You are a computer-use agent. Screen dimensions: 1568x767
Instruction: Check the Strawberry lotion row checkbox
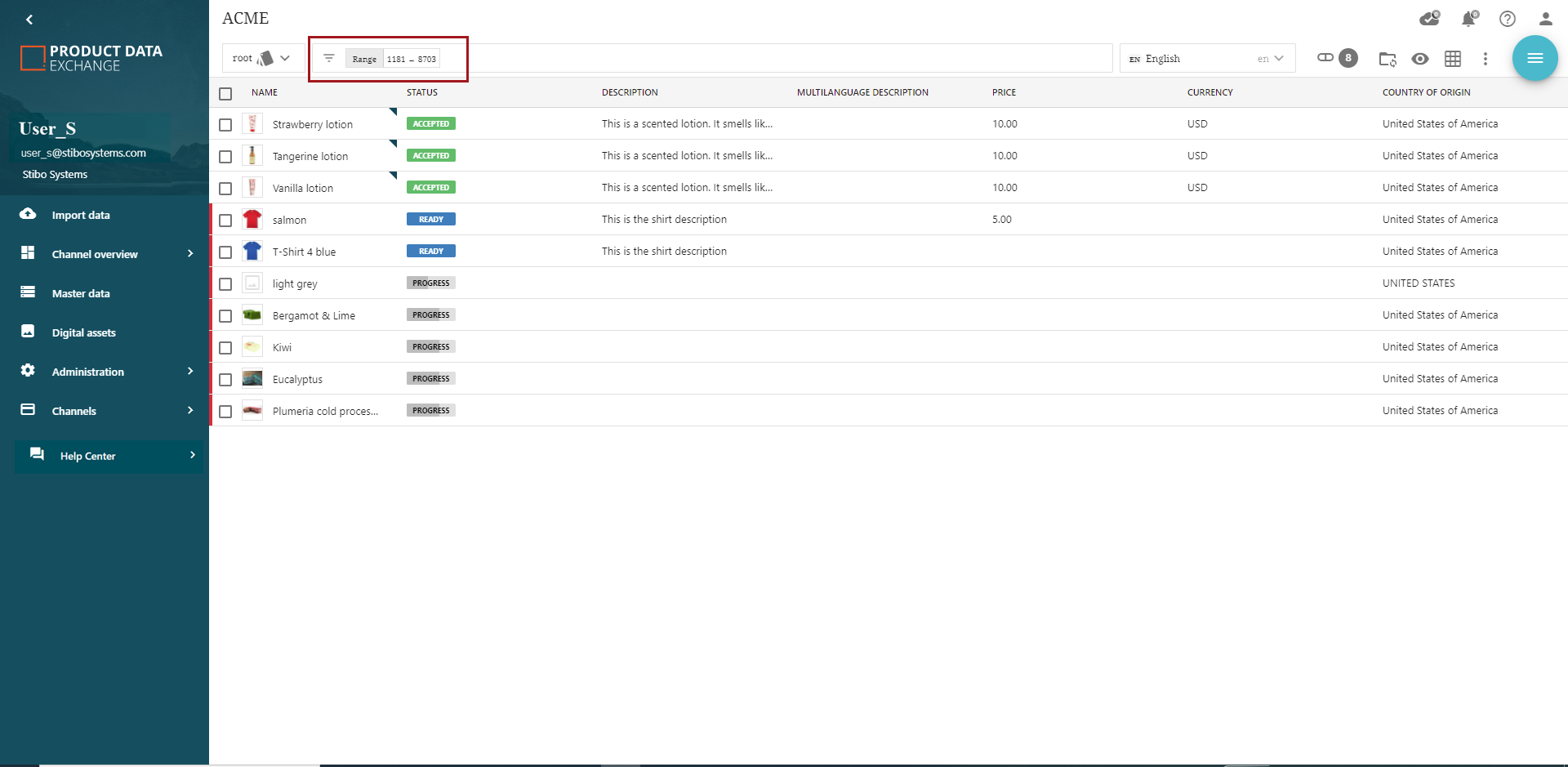(225, 125)
